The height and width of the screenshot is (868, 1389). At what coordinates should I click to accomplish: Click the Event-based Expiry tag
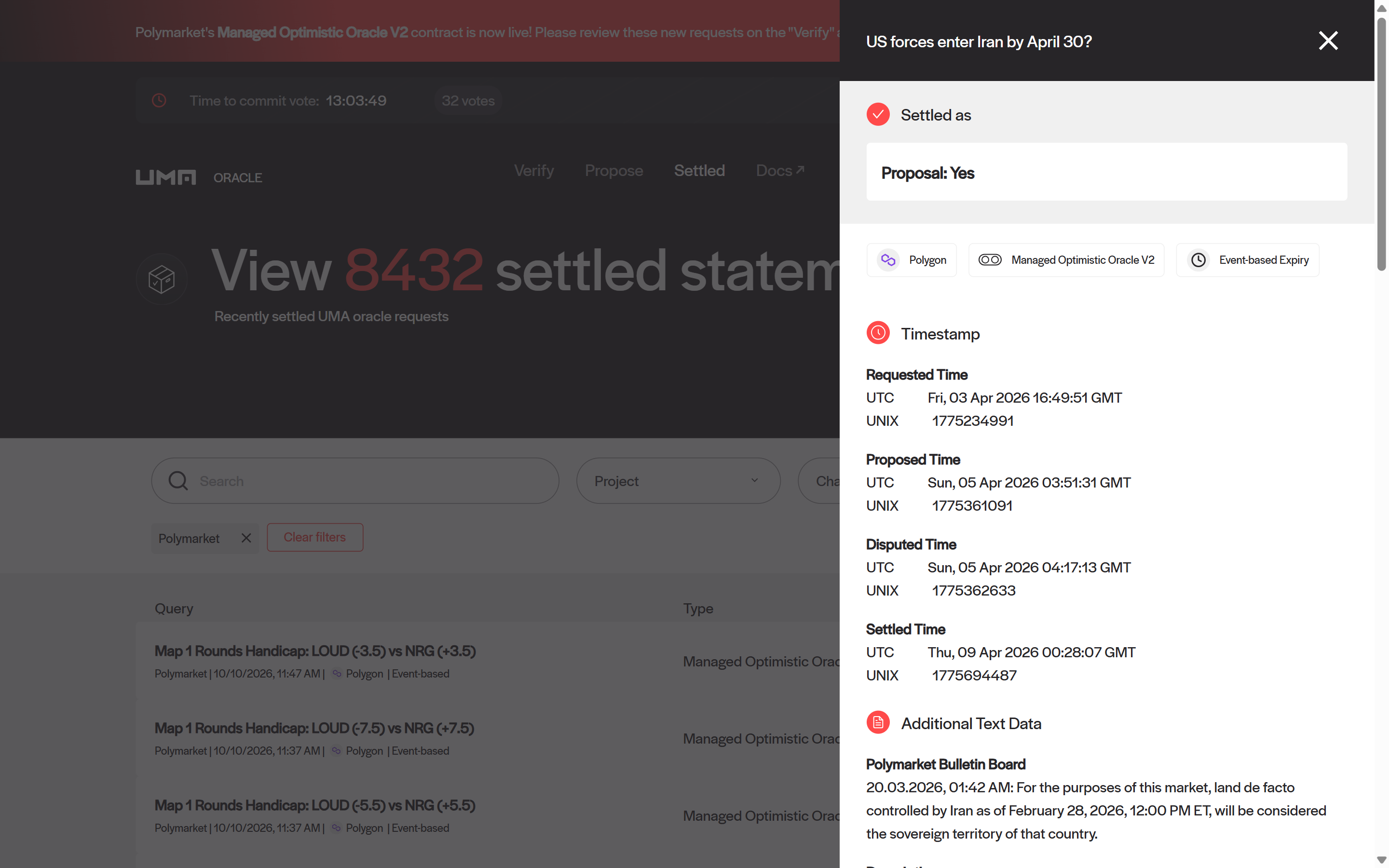click(1247, 260)
